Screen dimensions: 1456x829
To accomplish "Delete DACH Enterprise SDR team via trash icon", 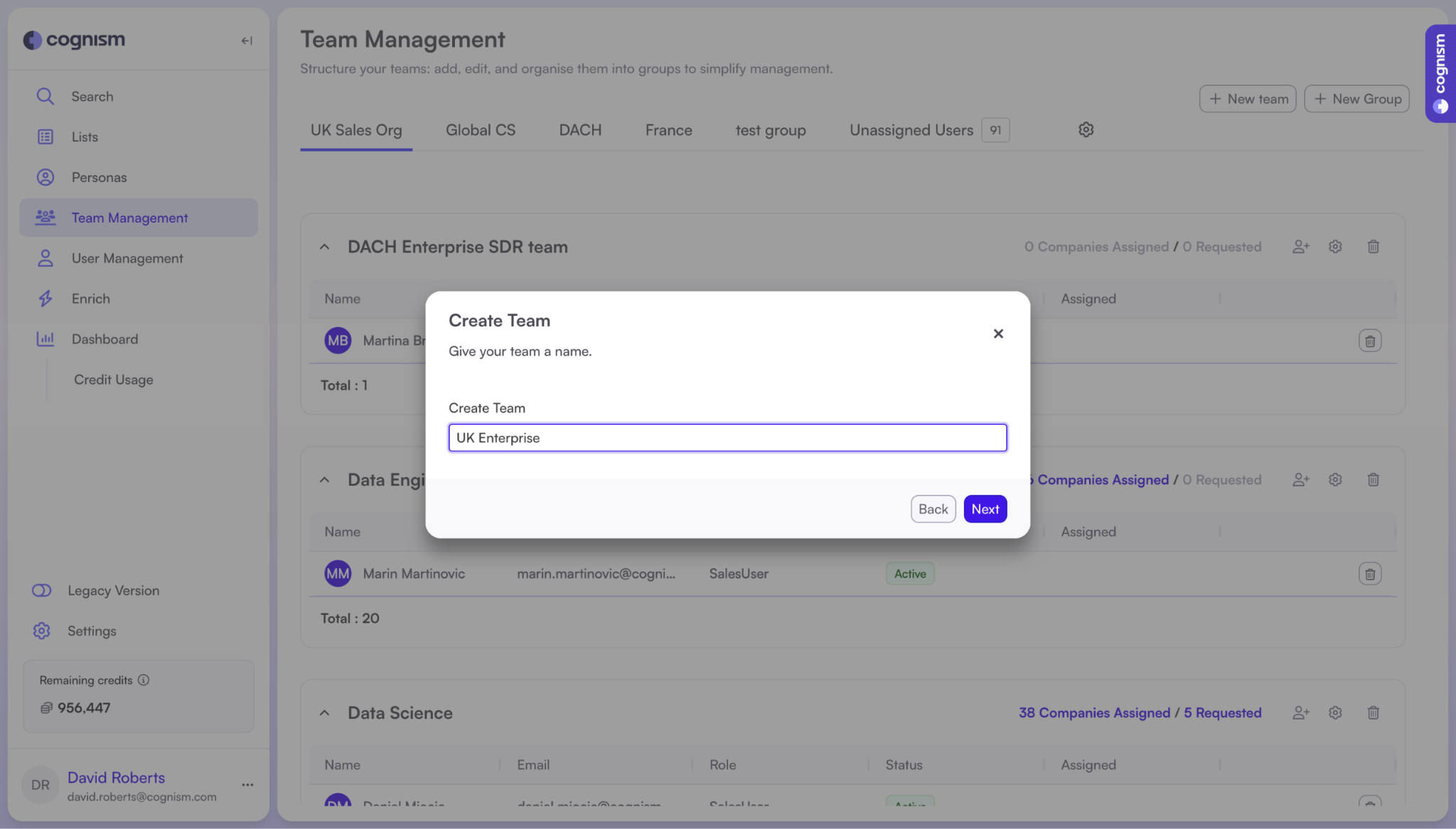I will coord(1373,247).
